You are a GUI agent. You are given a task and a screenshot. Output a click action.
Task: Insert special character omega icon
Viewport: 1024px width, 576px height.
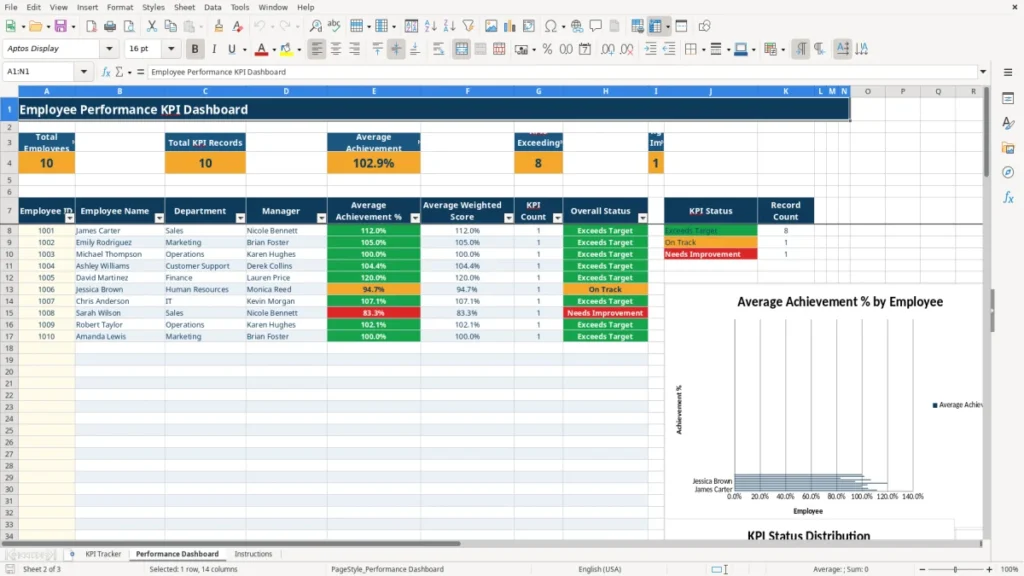point(551,26)
